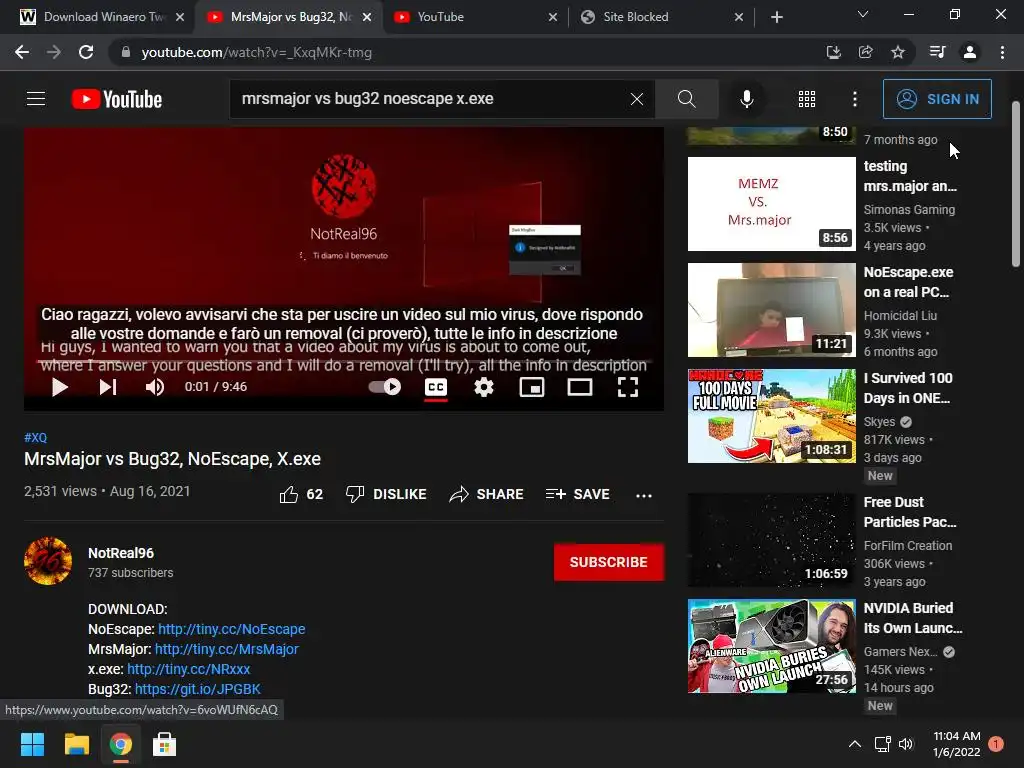
Task: Mute the video volume
Action: pos(155,387)
